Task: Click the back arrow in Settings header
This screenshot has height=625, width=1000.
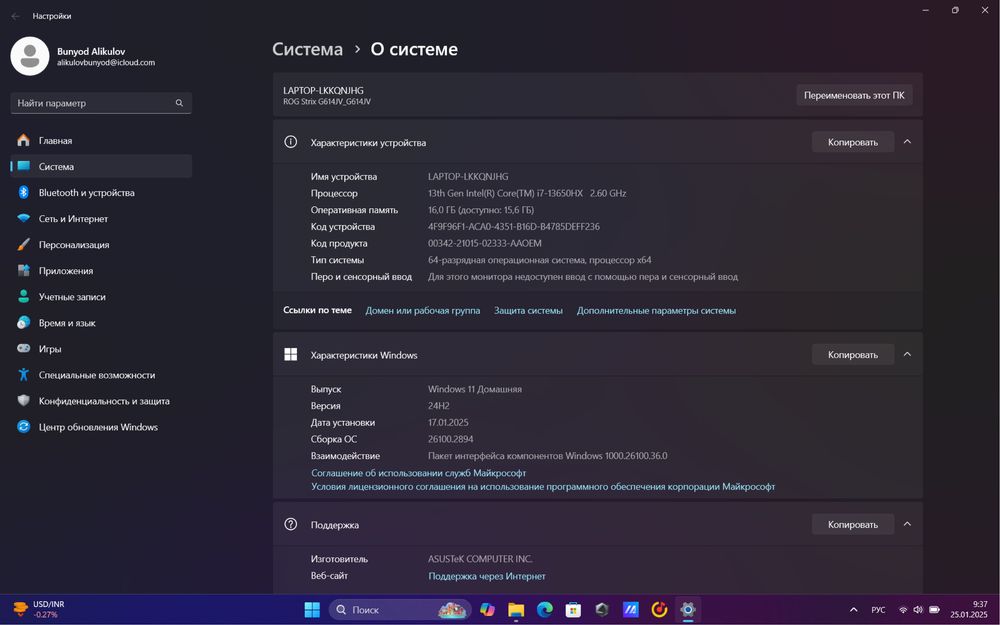Action: pyautogui.click(x=15, y=16)
